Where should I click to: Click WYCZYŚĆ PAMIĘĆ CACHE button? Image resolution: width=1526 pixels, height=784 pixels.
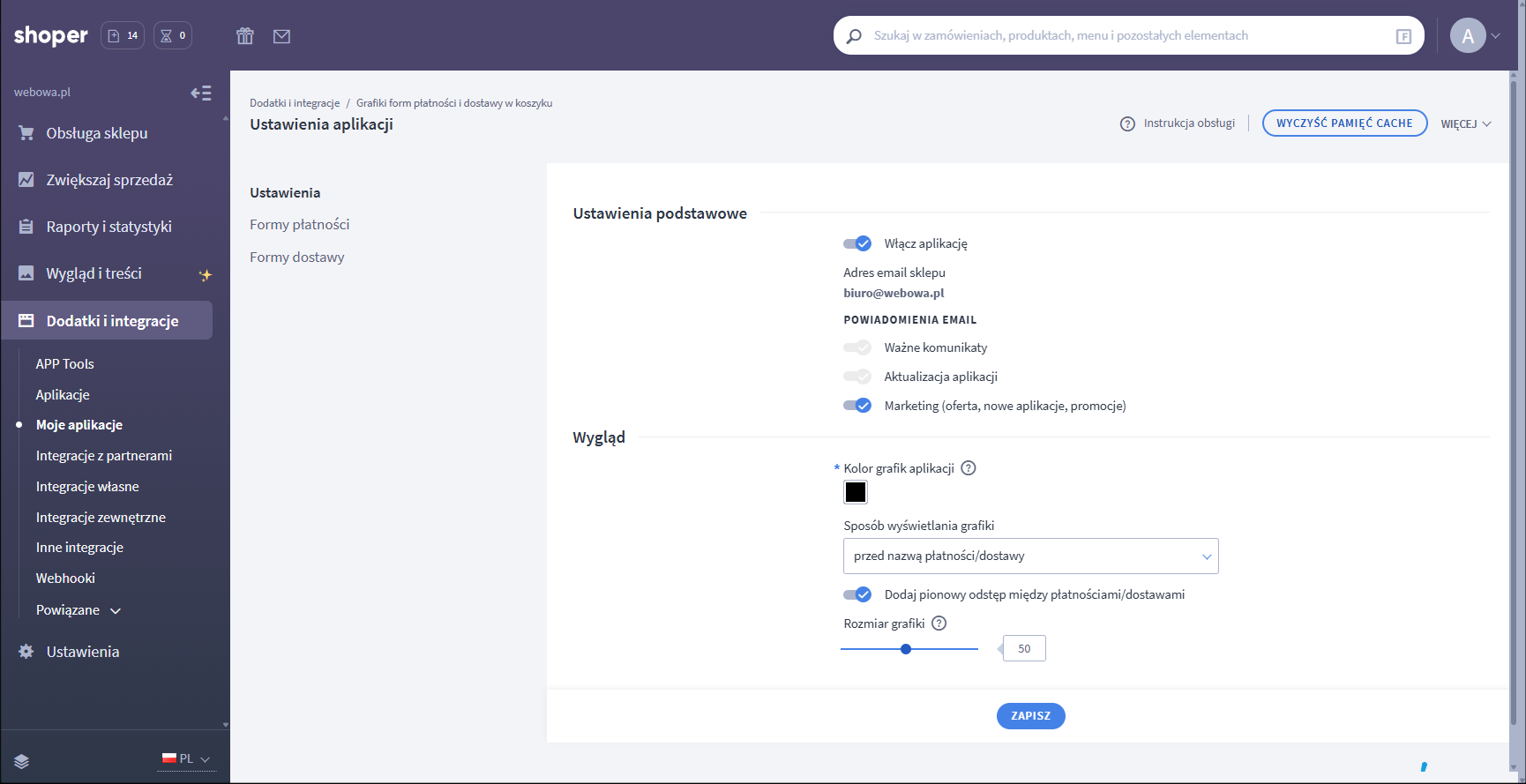[1344, 123]
